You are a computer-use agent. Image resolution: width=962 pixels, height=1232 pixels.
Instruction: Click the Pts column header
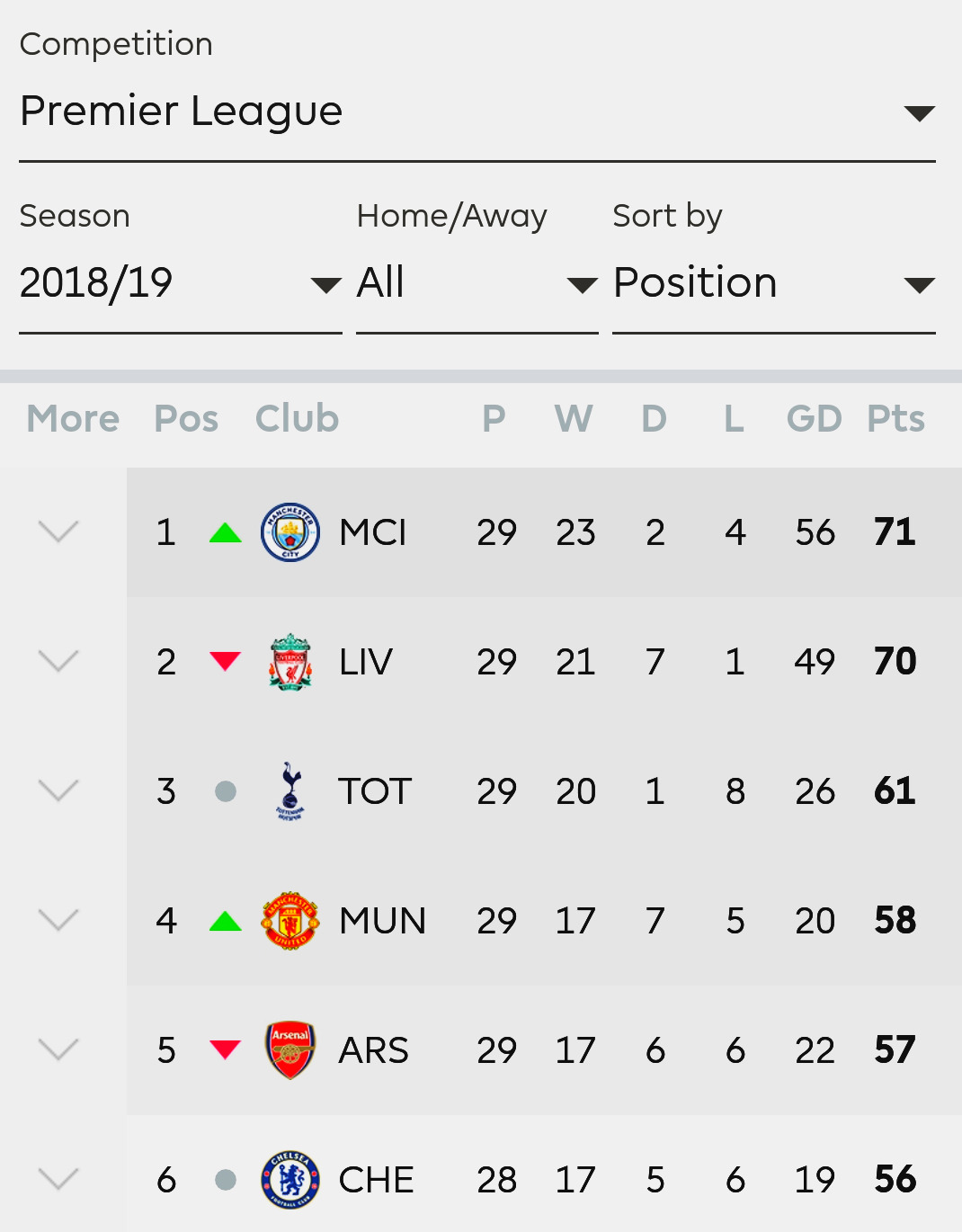[895, 419]
